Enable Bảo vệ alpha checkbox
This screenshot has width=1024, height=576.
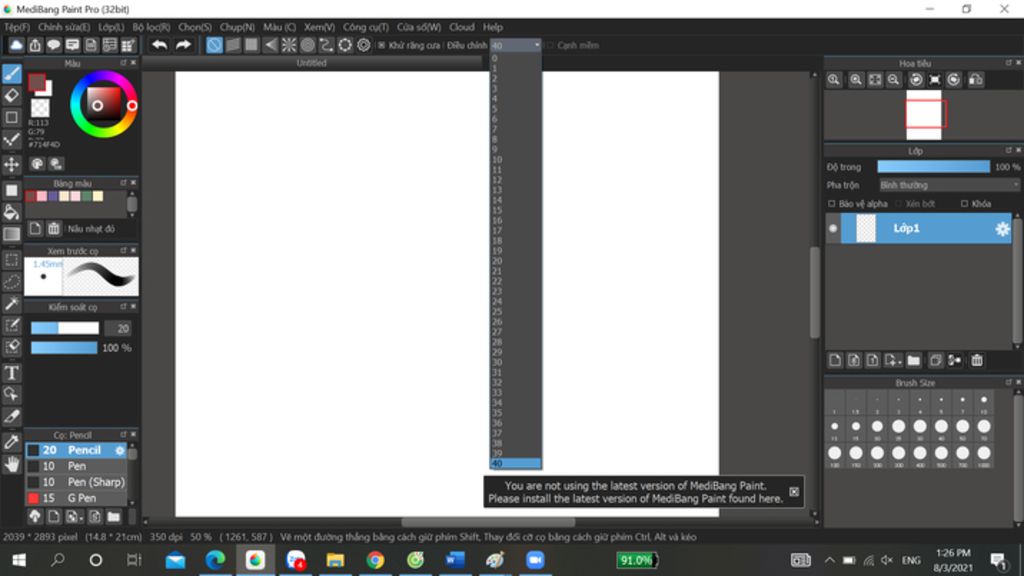tap(832, 204)
